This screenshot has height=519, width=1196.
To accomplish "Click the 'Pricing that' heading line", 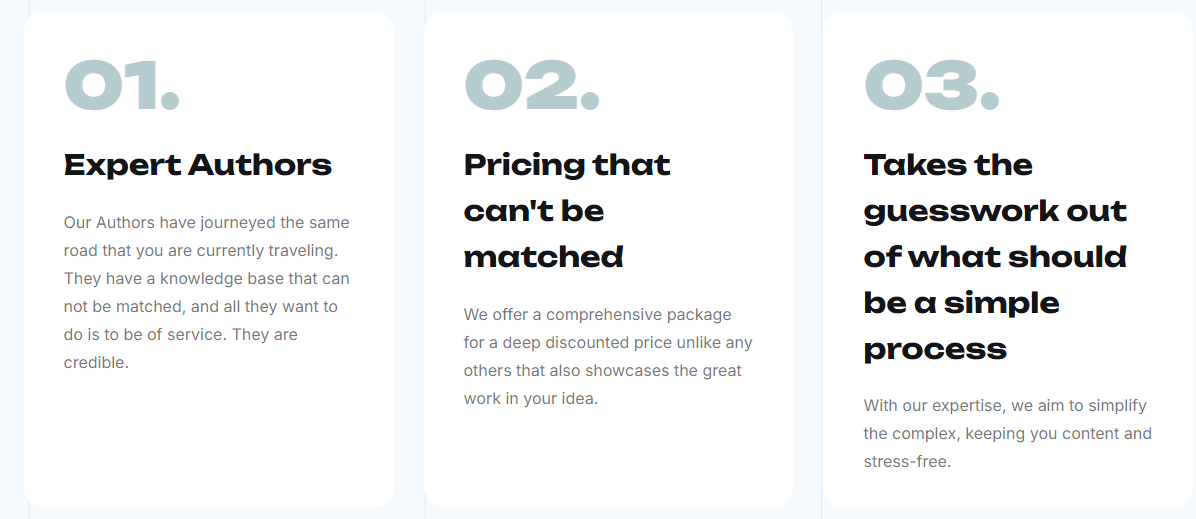I will [567, 165].
